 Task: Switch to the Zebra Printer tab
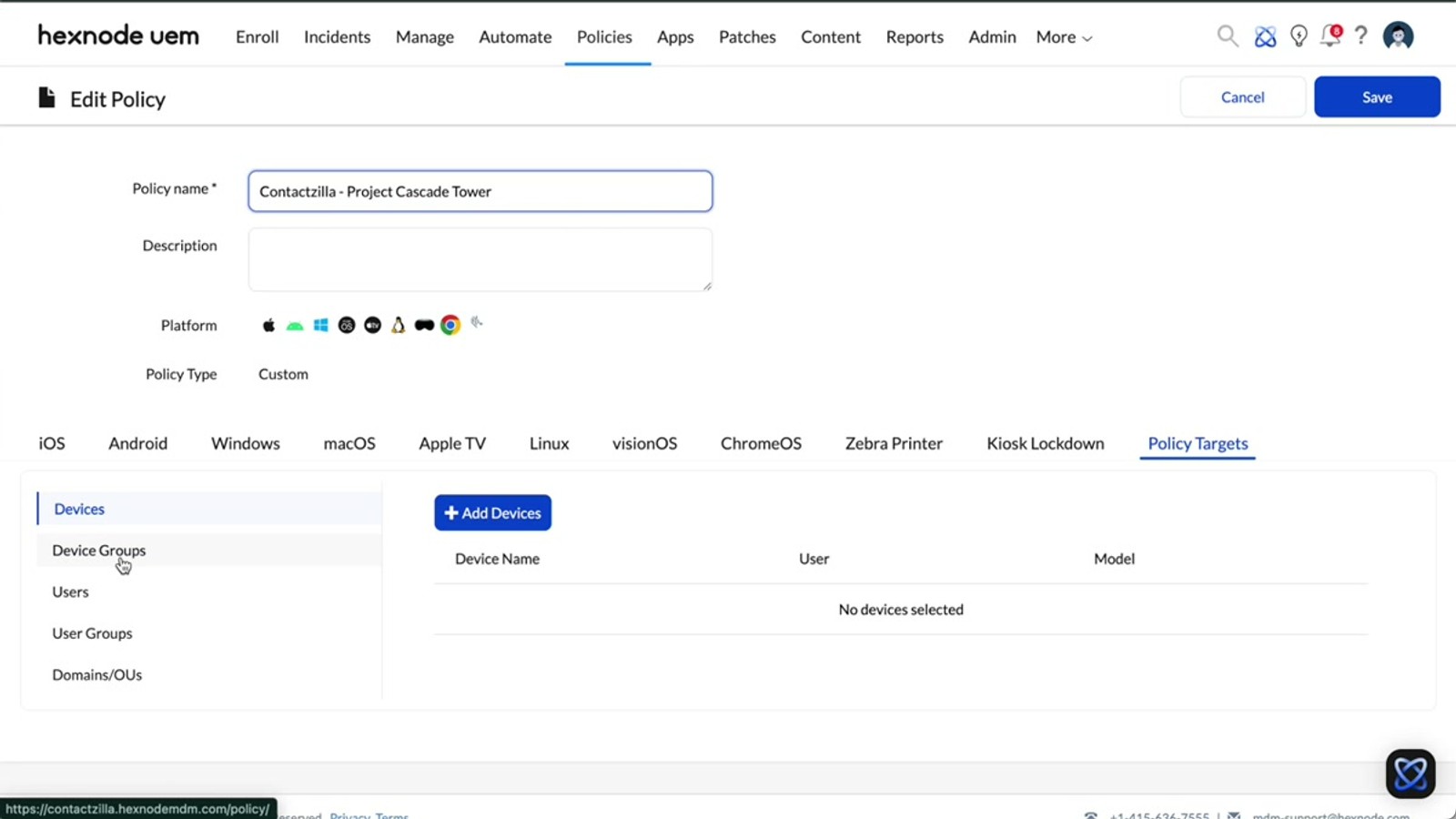tap(894, 443)
